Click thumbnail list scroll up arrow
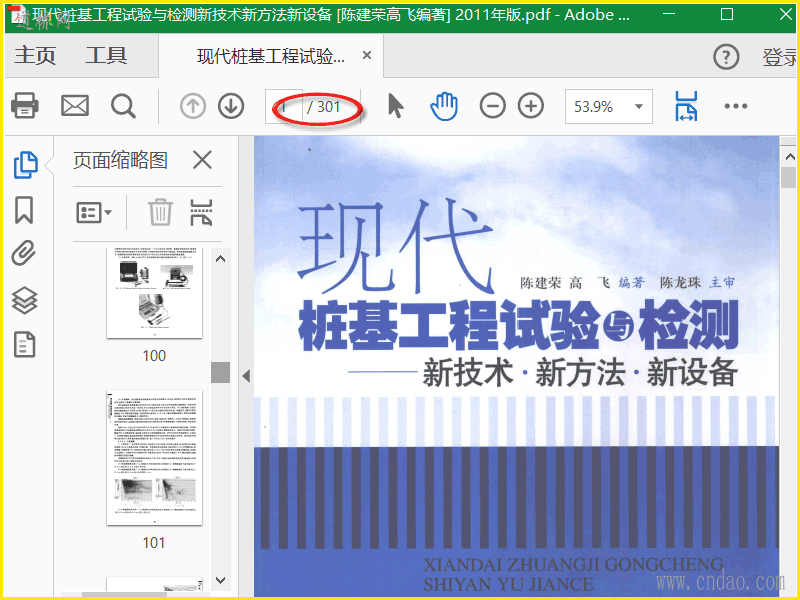Viewport: 800px width, 600px height. [220, 259]
